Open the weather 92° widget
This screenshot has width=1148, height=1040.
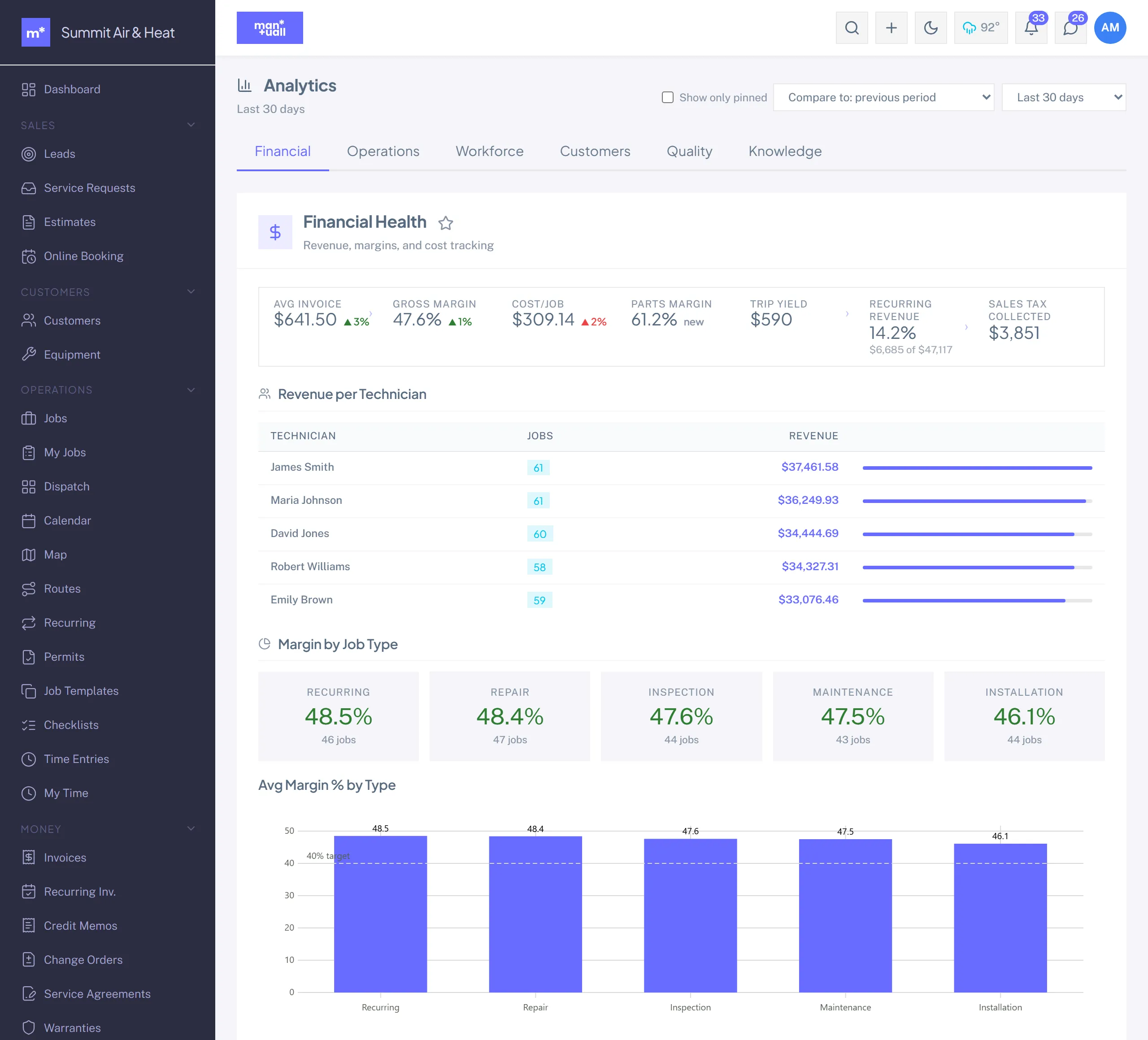point(981,28)
